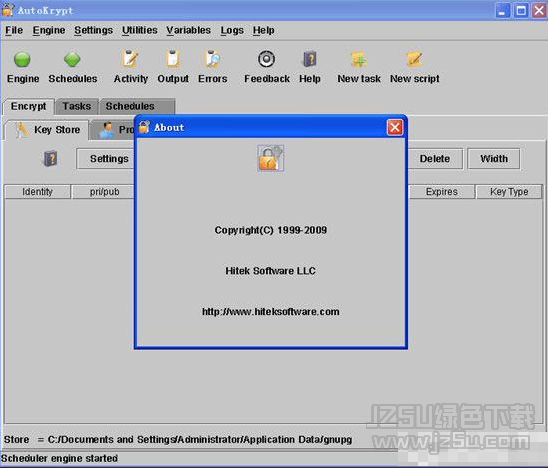The image size is (548, 468).
Task: Open Schedules from the green diamond icon
Action: pos(72,59)
